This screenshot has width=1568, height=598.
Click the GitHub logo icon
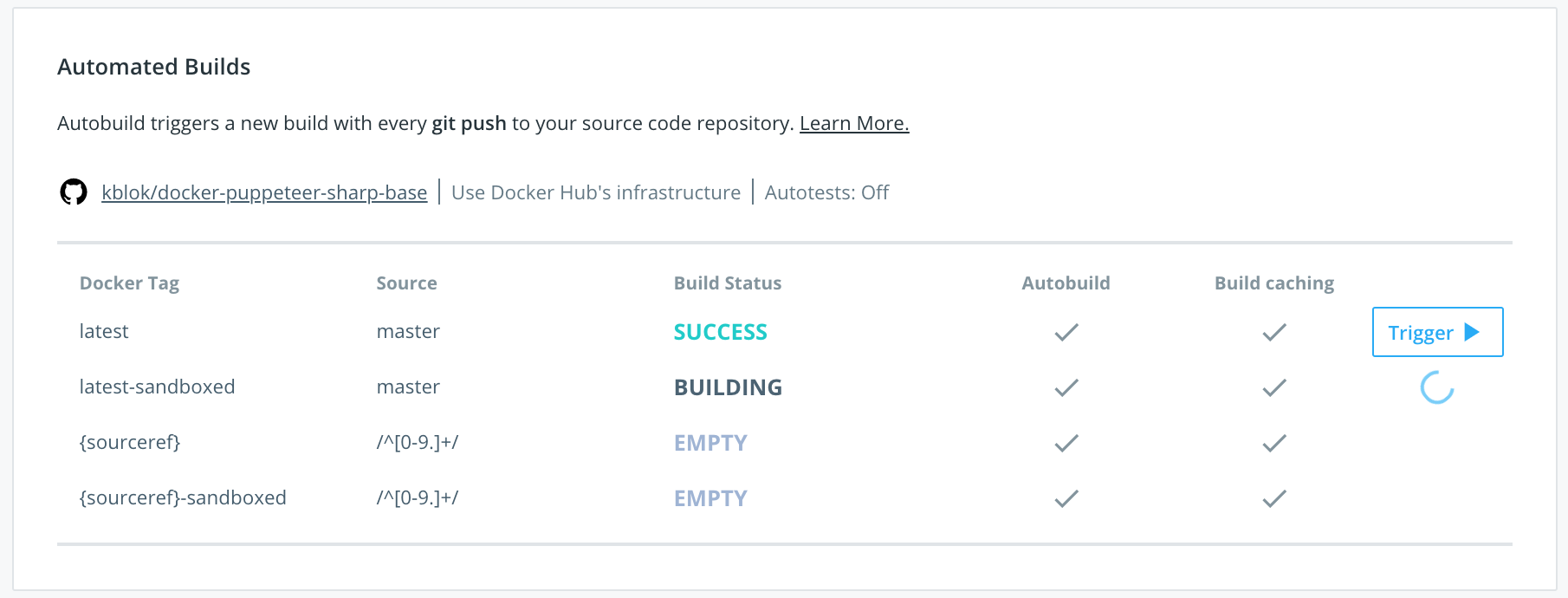[74, 192]
